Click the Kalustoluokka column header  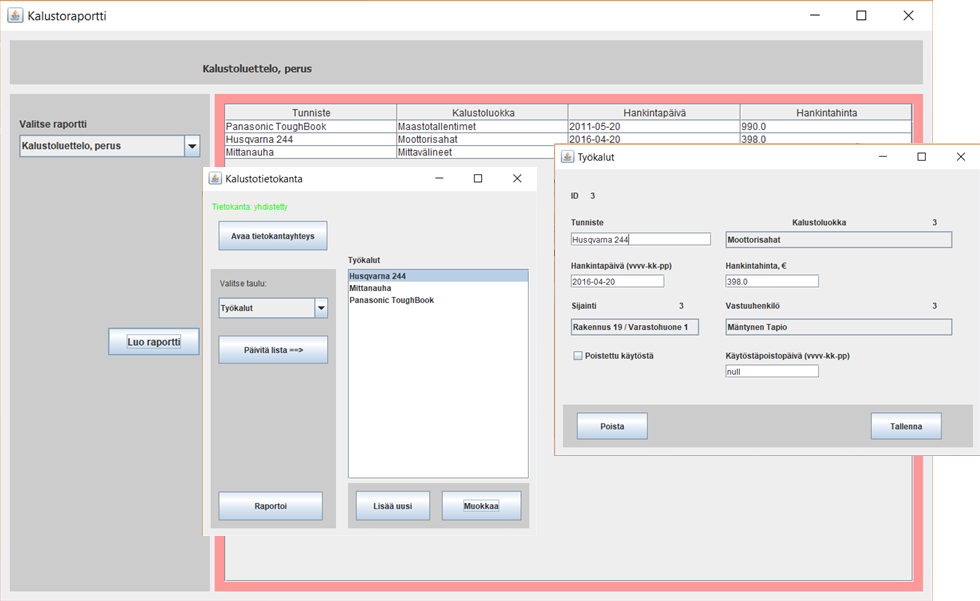click(x=482, y=113)
